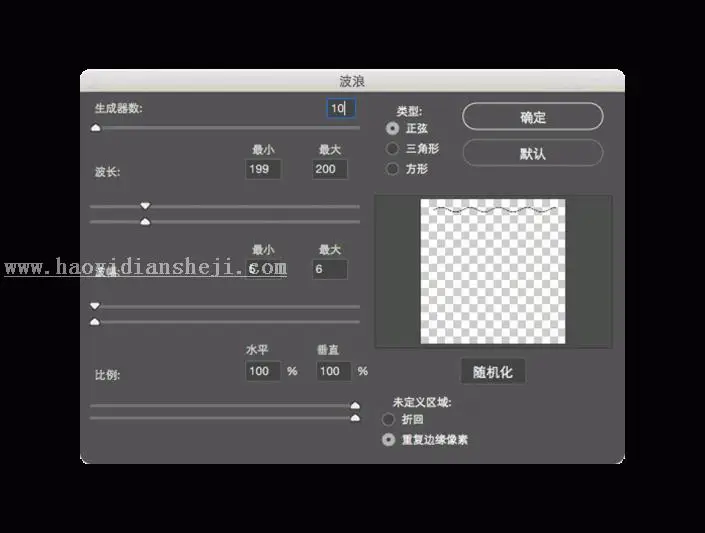Select the 正弦 wave type
Image resolution: width=705 pixels, height=533 pixels.
(393, 129)
